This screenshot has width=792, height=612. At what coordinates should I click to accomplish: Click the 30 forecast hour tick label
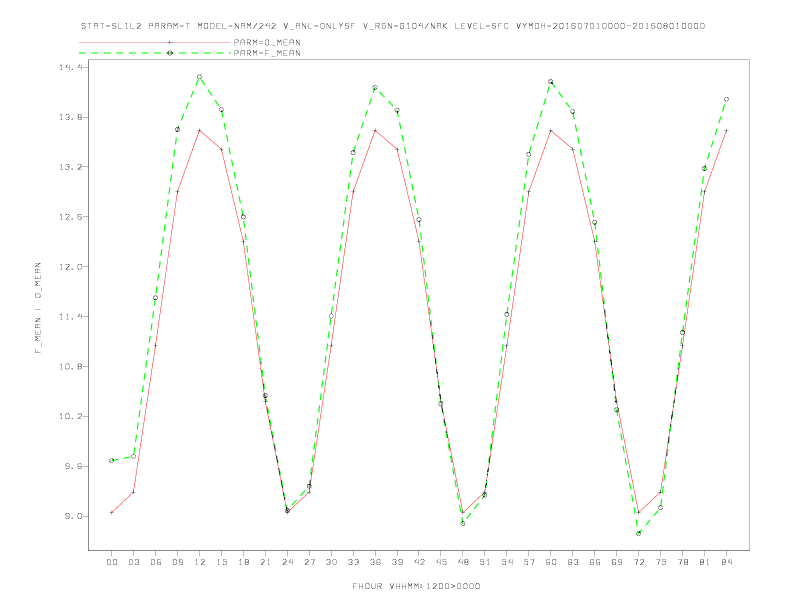[331, 562]
